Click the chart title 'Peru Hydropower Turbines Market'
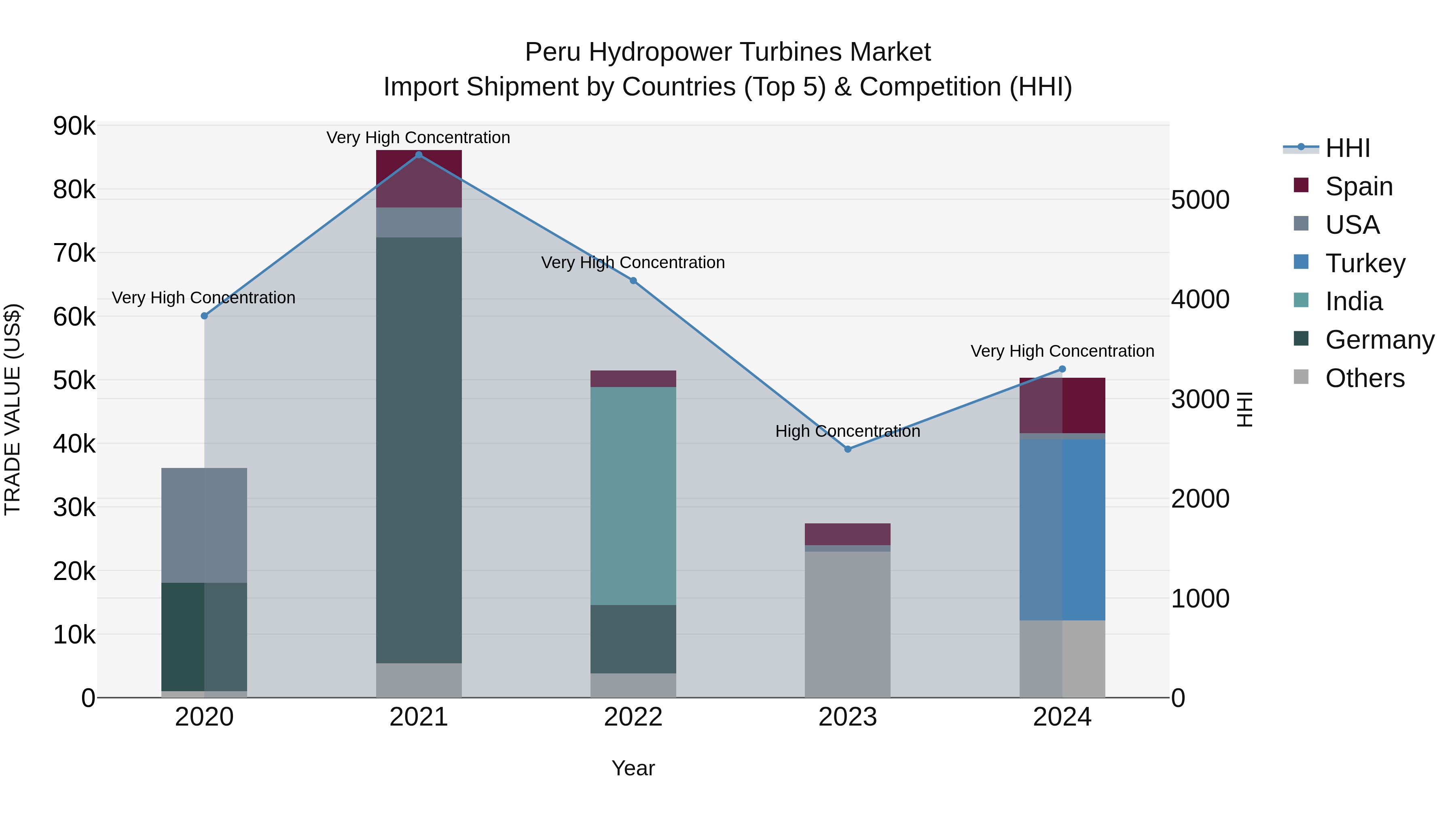Viewport: 1456px width, 819px height. 728,53
